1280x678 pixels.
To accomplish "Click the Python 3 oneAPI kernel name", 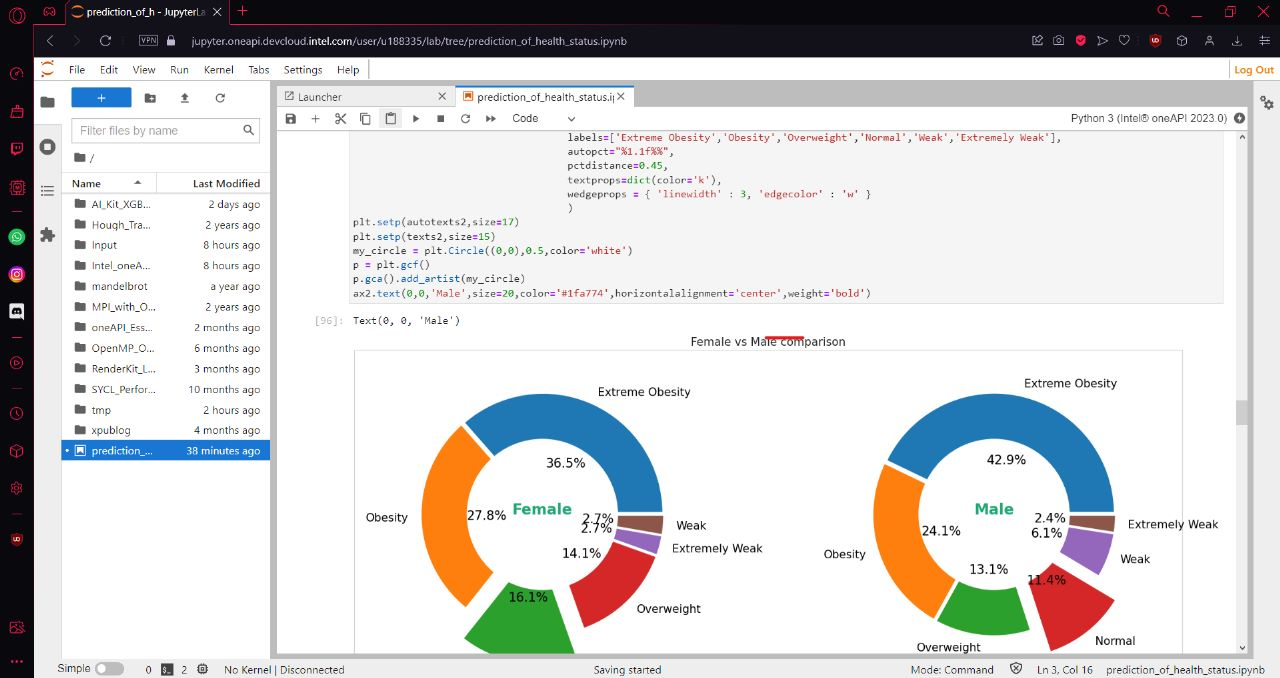I will 1148,118.
